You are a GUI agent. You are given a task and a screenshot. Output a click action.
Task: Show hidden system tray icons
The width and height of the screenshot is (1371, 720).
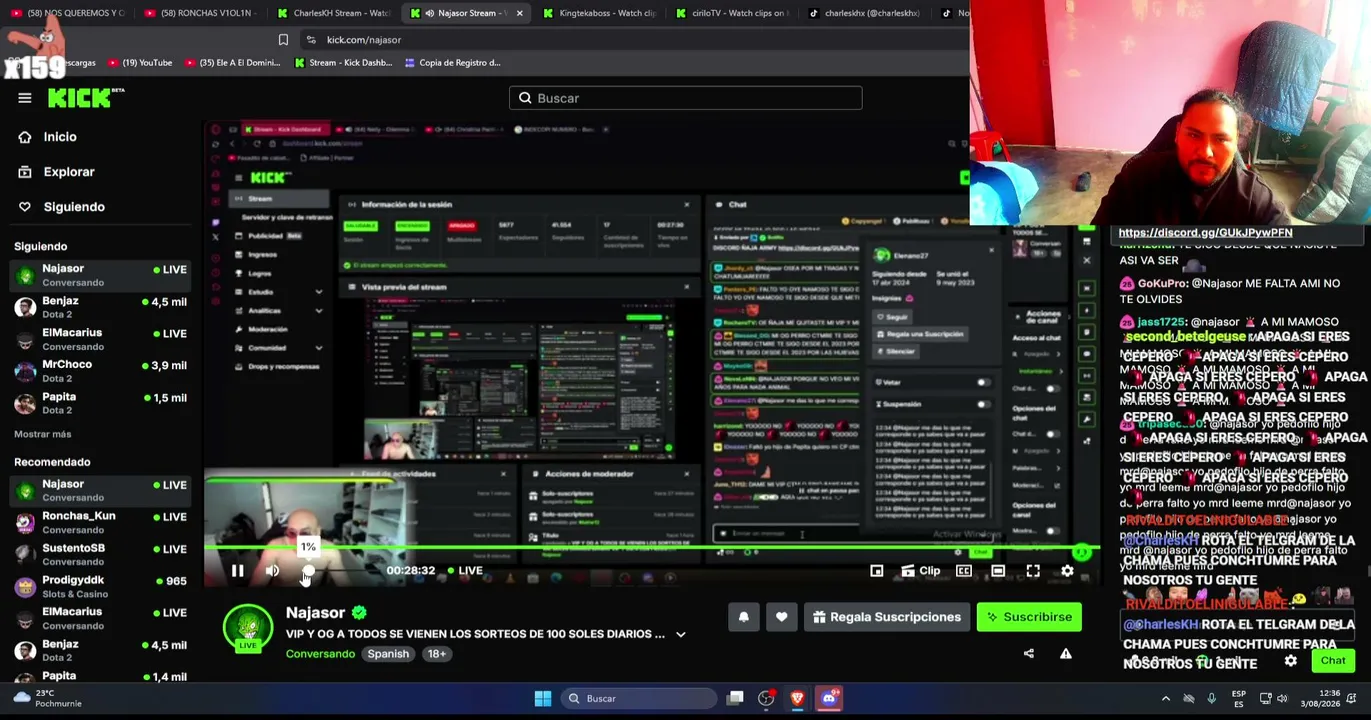(x=1166, y=699)
